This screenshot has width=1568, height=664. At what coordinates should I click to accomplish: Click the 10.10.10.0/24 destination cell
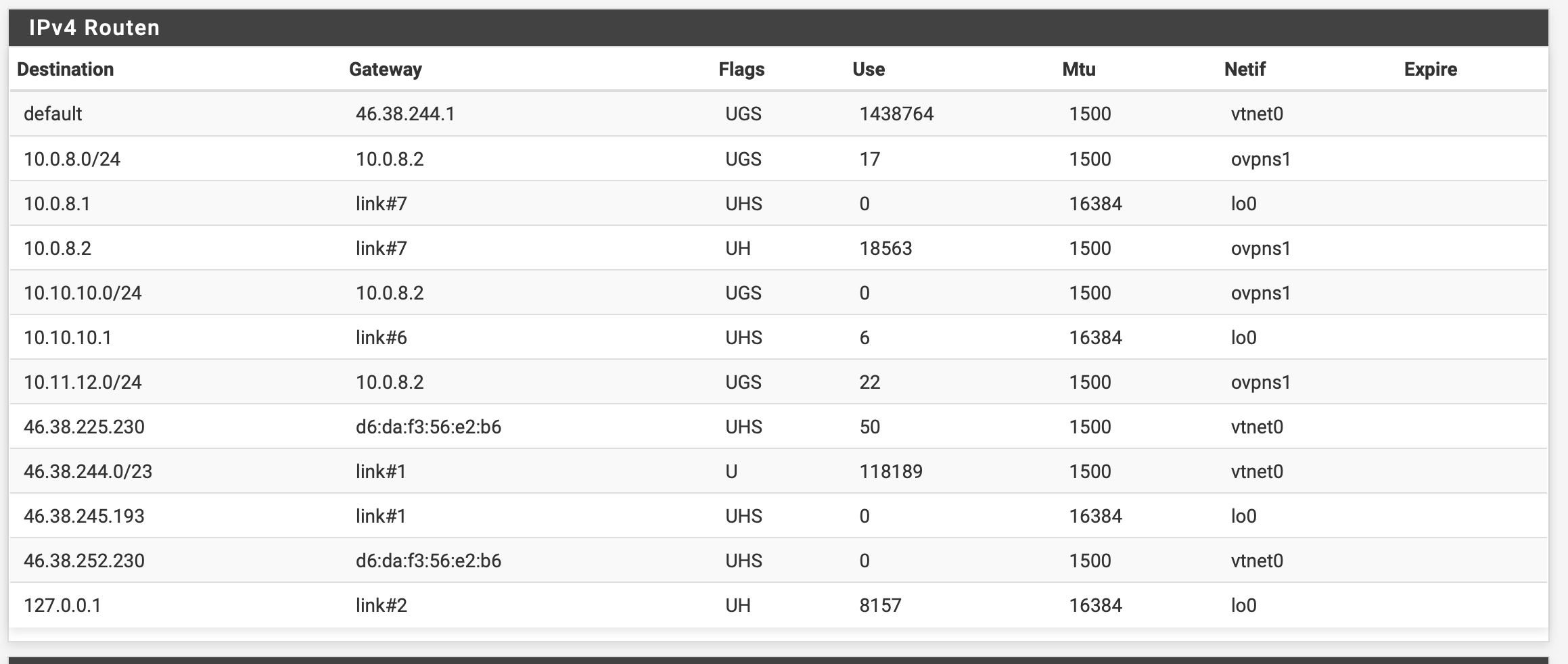pyautogui.click(x=83, y=293)
